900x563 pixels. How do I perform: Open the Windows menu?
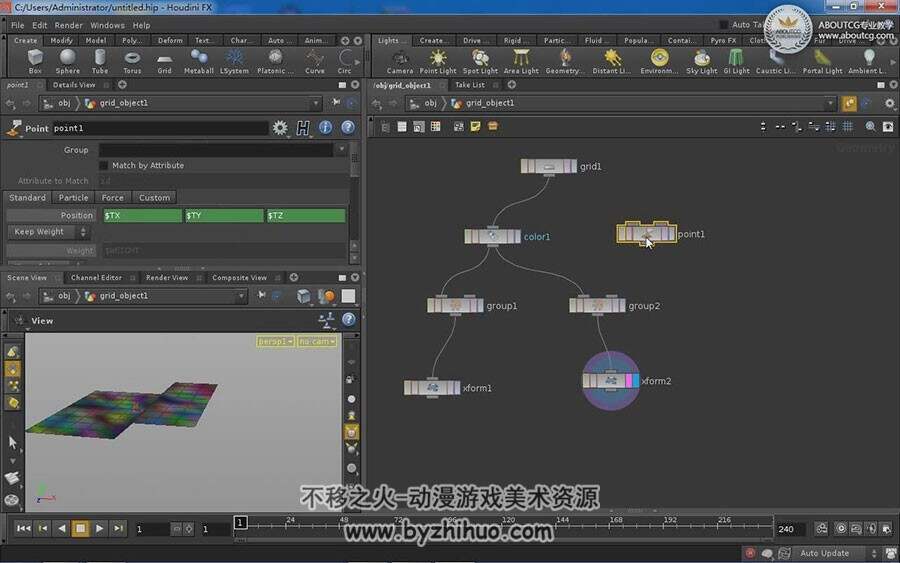coord(107,25)
